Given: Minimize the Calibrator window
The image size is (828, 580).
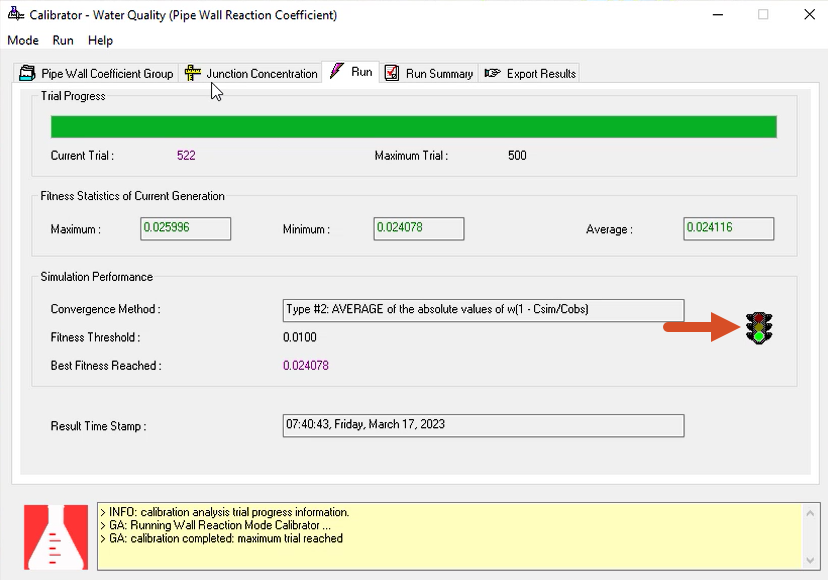Looking at the screenshot, I should tap(718, 14).
